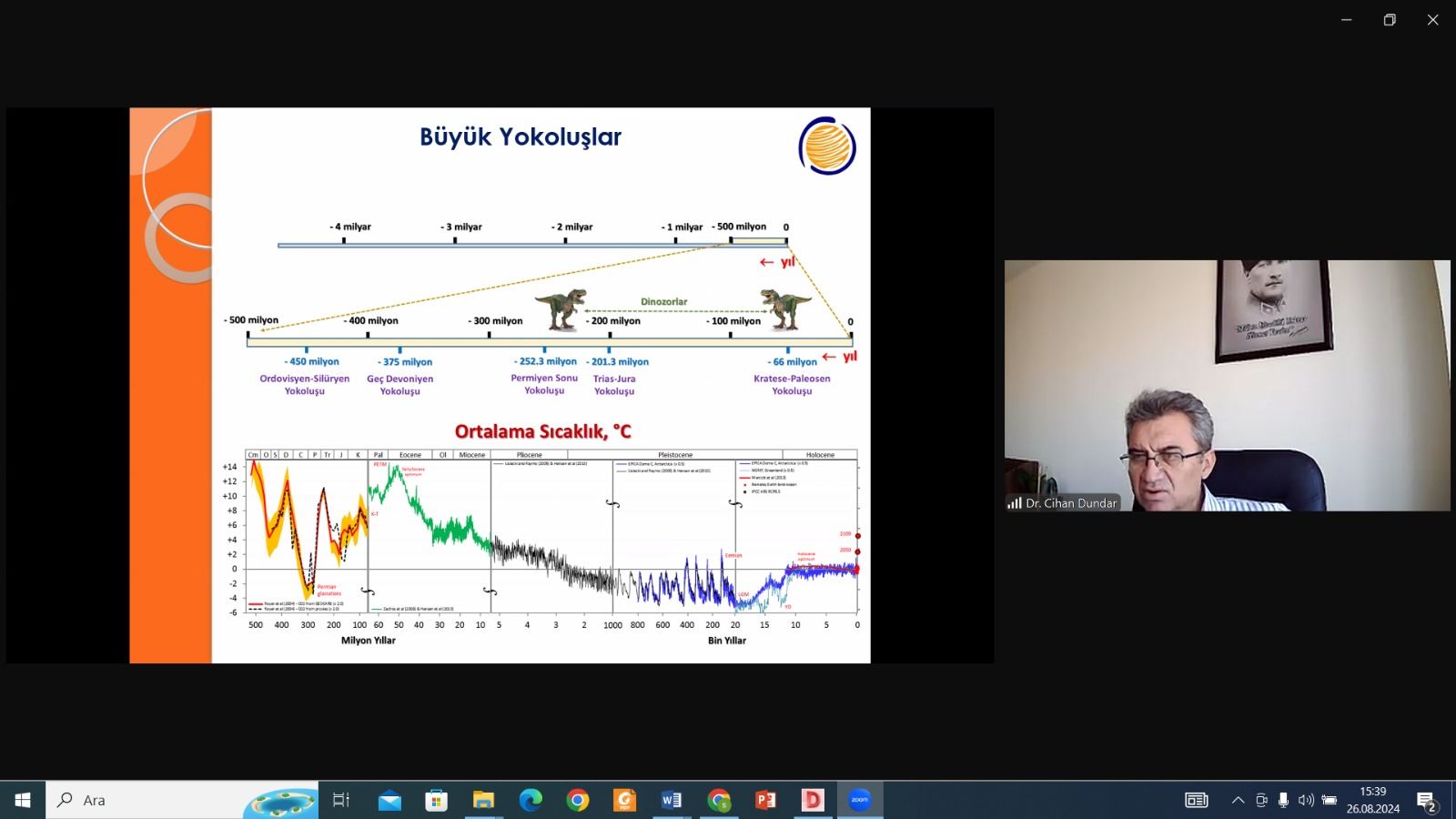Screen dimensions: 1456x819
Task: Open Microsoft Word from the taskbar
Action: (x=672, y=800)
